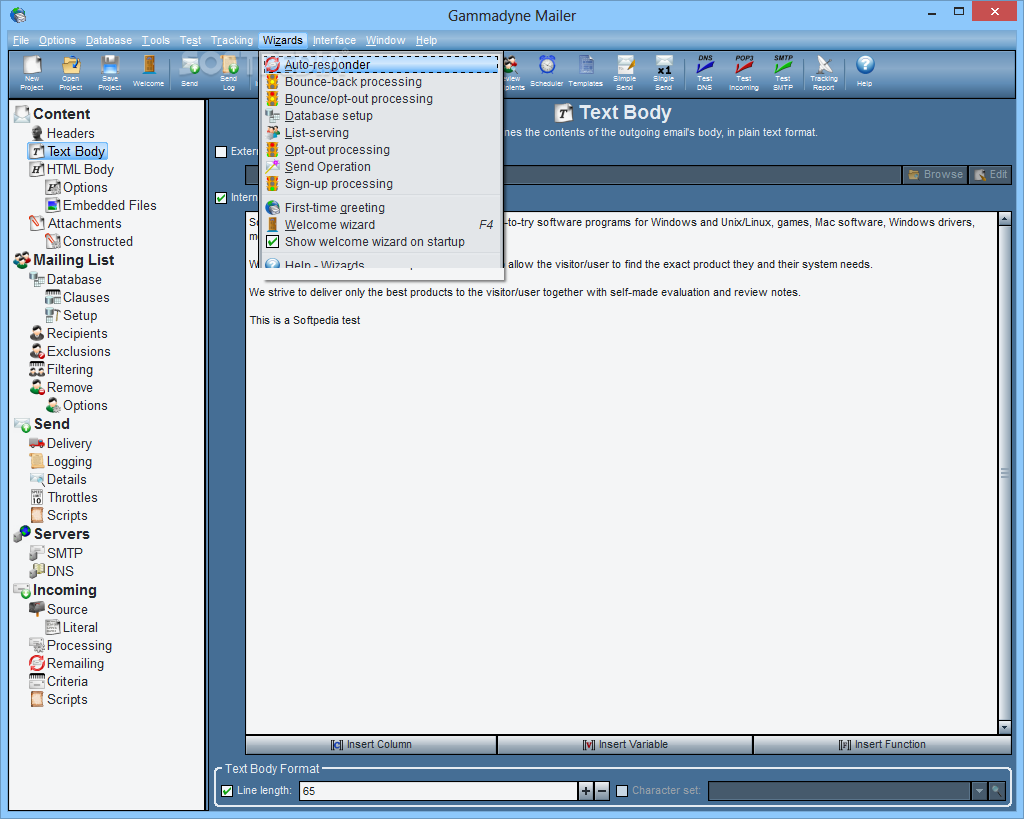Viewport: 1024px width, 819px height.
Task: Click the Browse button
Action: click(935, 174)
